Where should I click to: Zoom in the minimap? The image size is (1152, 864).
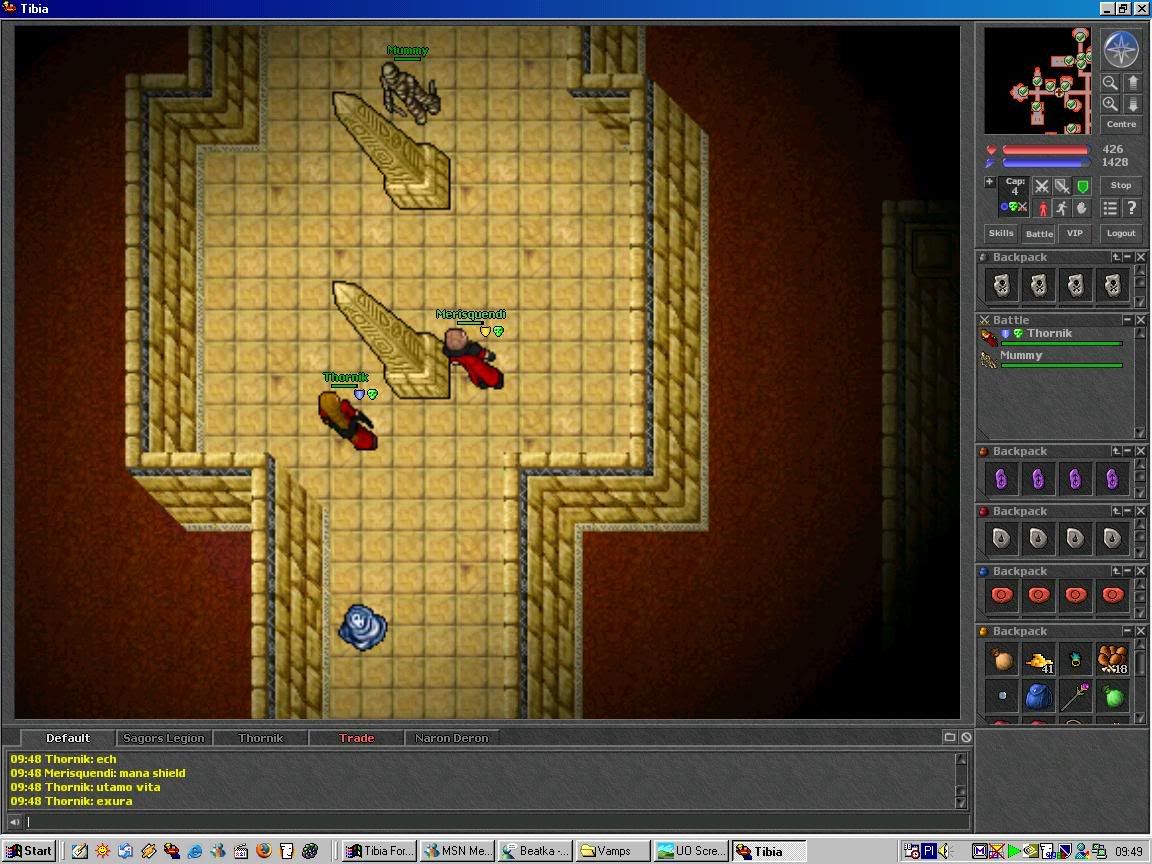pyautogui.click(x=1109, y=104)
